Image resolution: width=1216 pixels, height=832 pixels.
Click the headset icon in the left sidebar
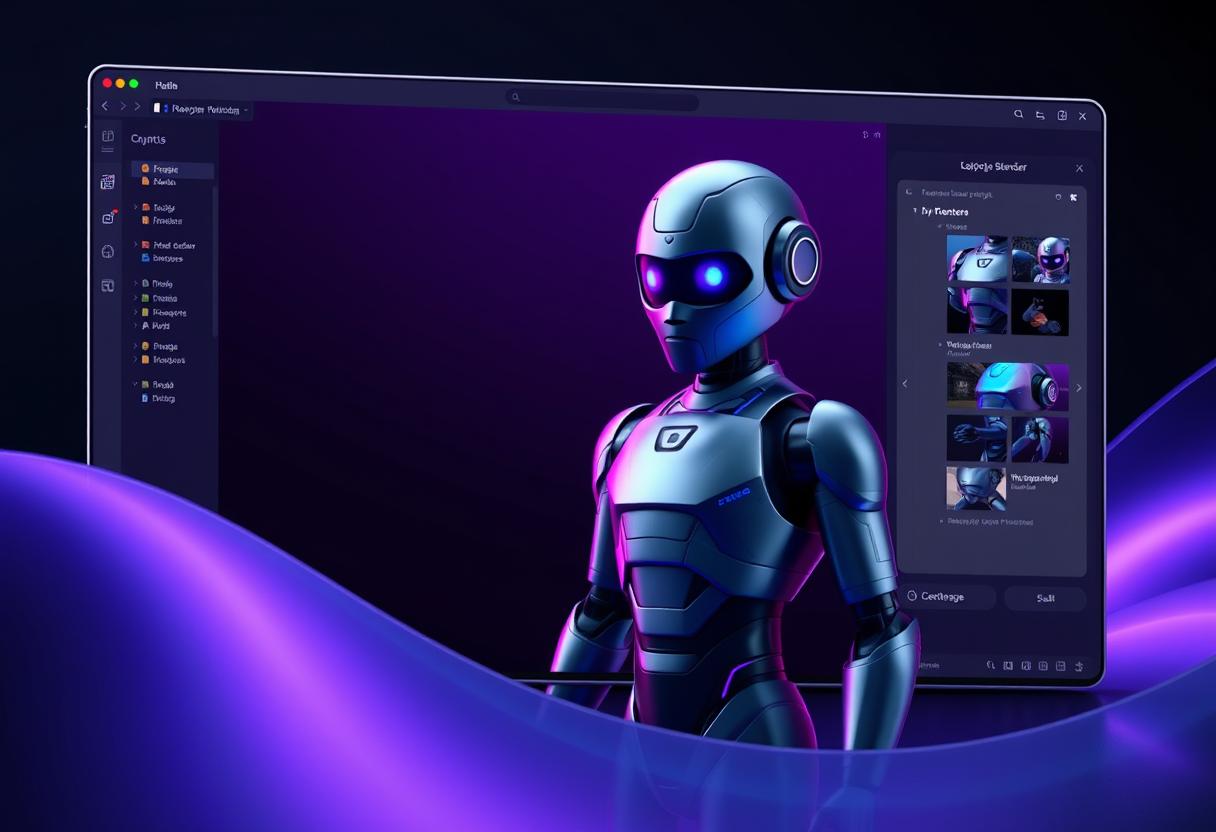108,252
